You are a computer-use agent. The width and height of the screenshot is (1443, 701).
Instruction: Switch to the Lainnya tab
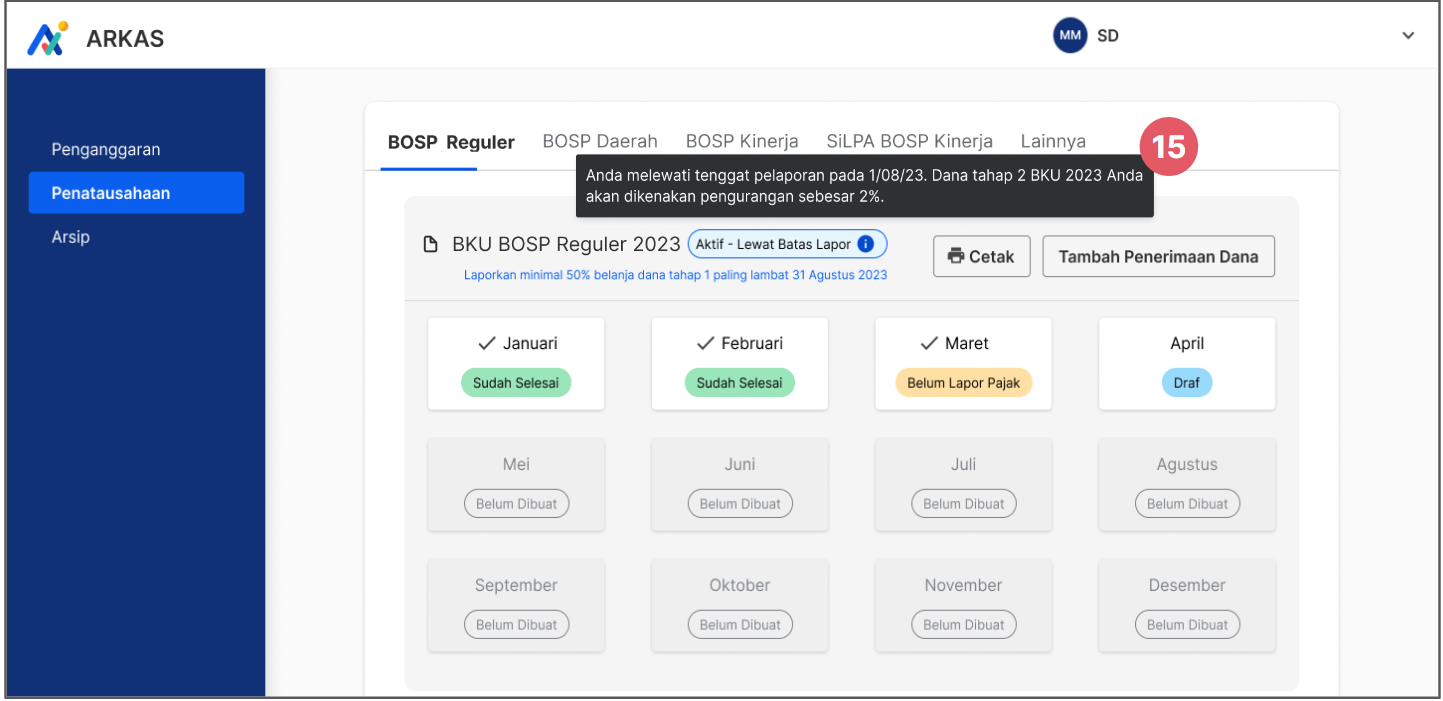pos(1053,141)
